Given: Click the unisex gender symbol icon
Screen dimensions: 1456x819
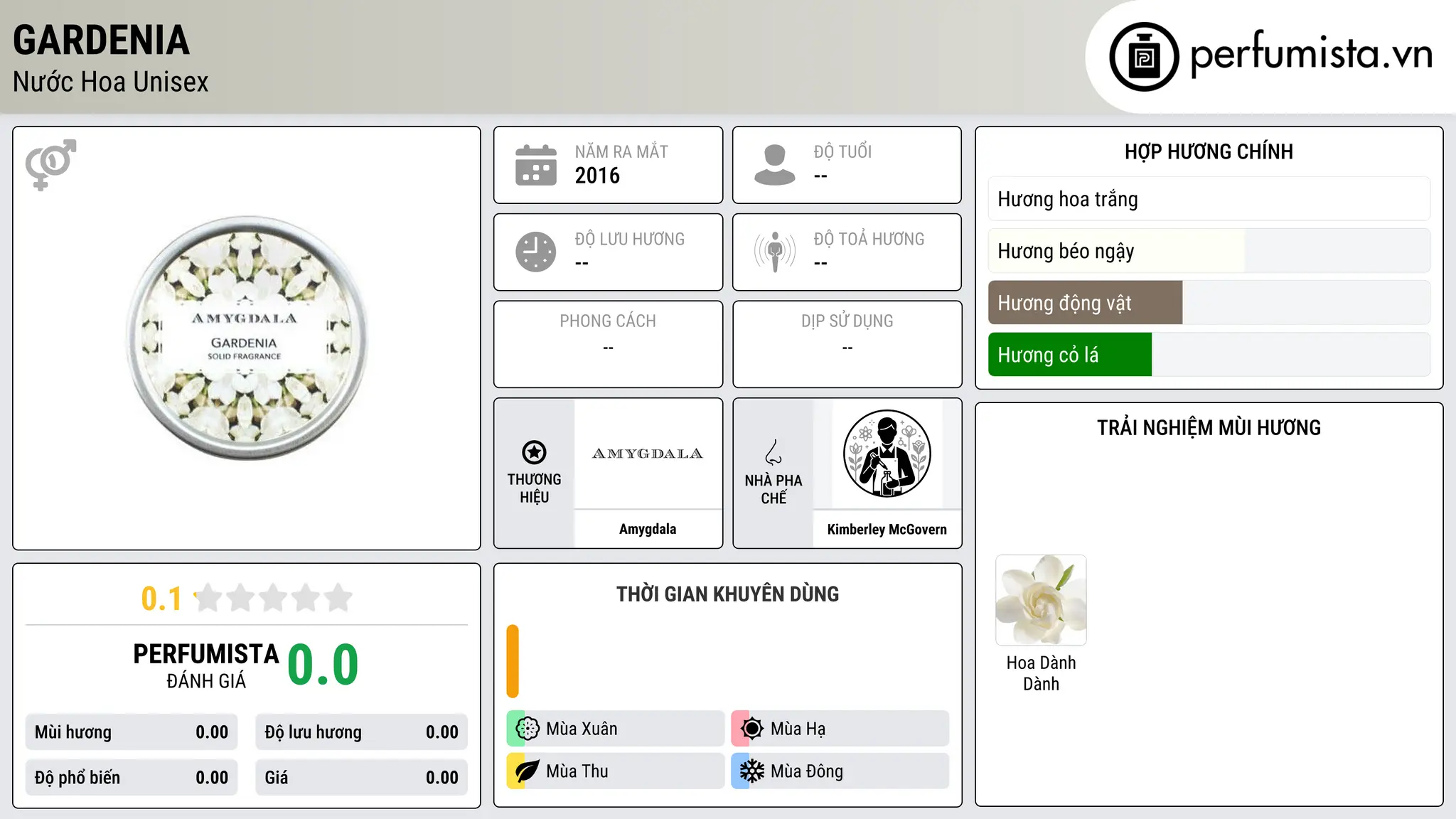Looking at the screenshot, I should [50, 165].
